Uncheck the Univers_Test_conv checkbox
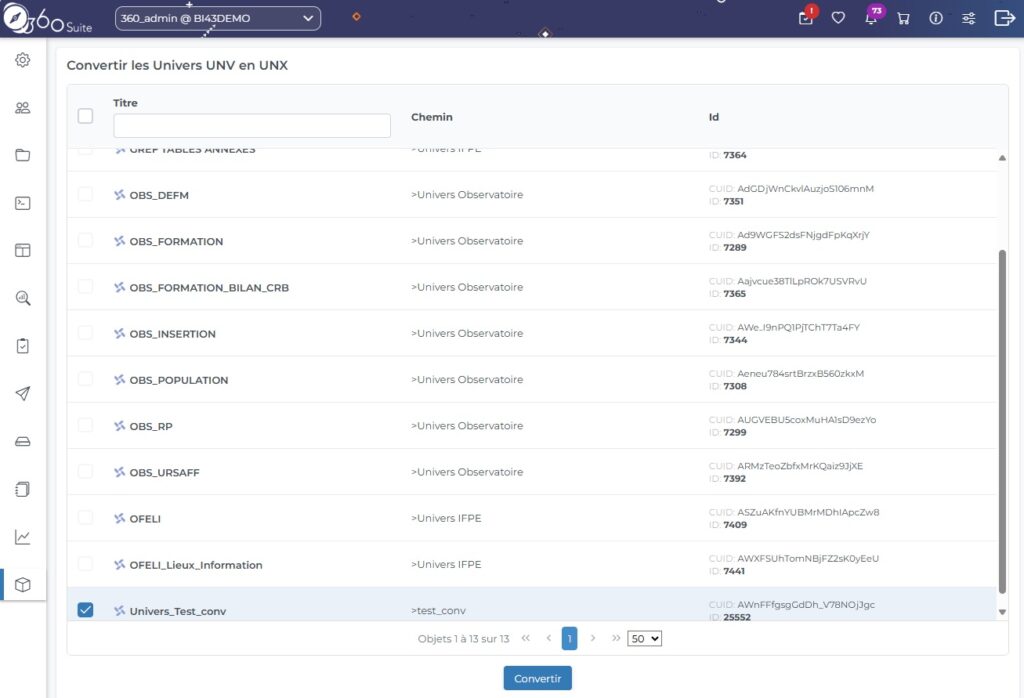 point(85,610)
